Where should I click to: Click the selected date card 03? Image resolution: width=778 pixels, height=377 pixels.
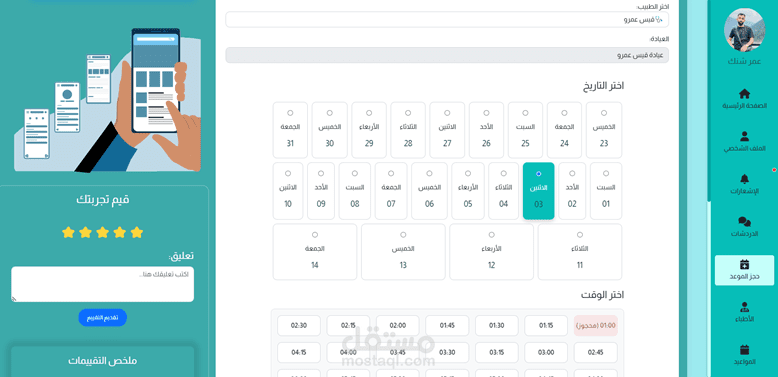538,191
